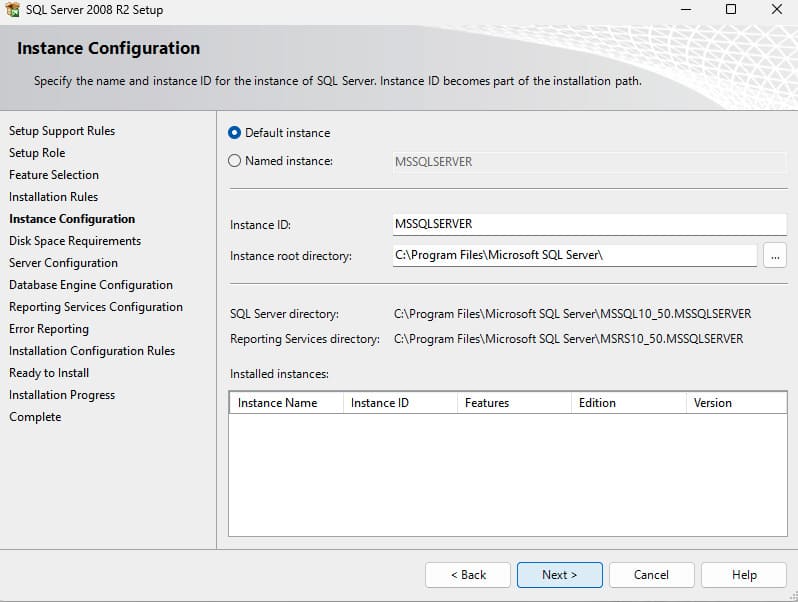Screen dimensions: 798x602
Task: Select Server Configuration step in sidebar
Action: tap(64, 263)
